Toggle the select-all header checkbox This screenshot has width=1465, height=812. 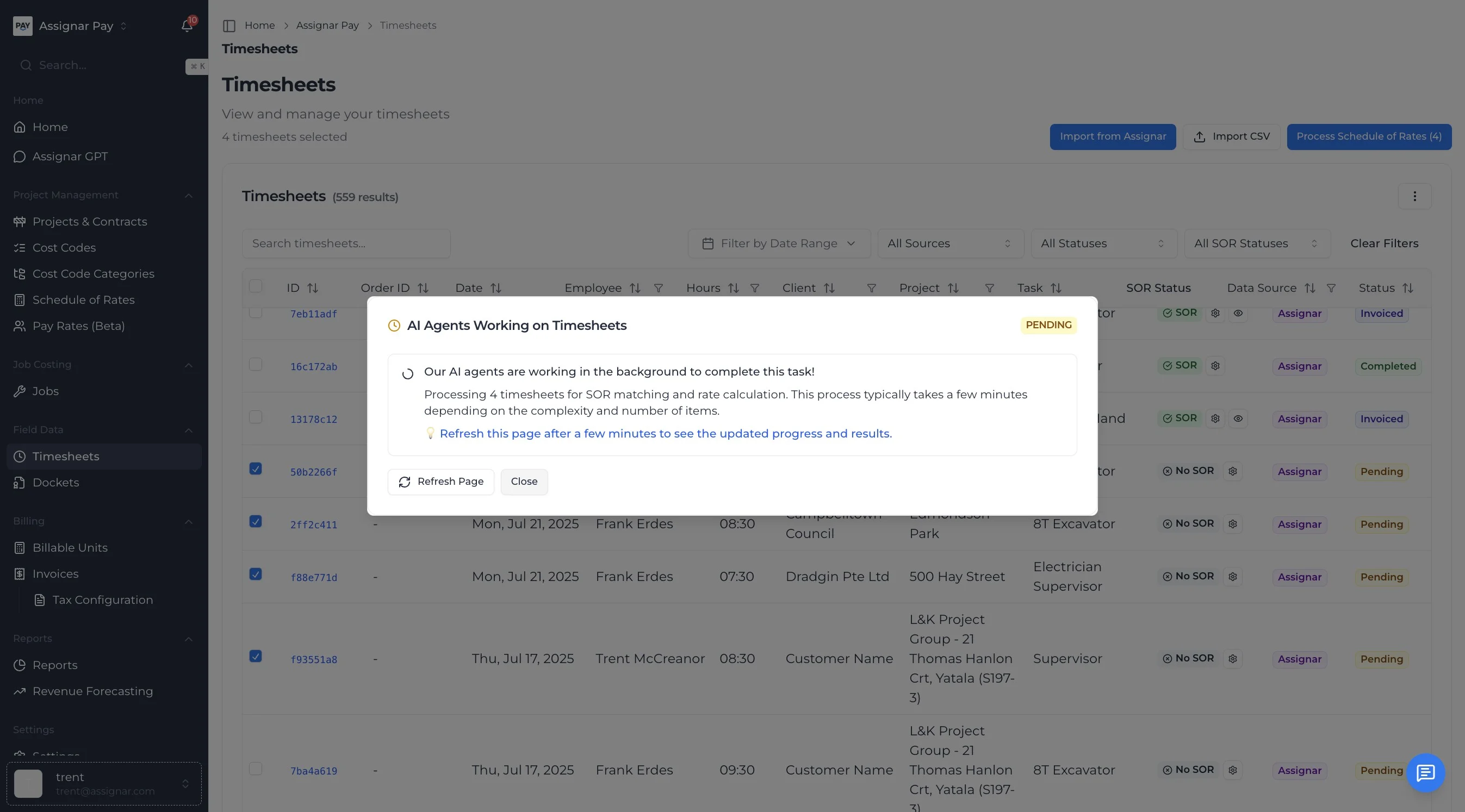click(256, 286)
